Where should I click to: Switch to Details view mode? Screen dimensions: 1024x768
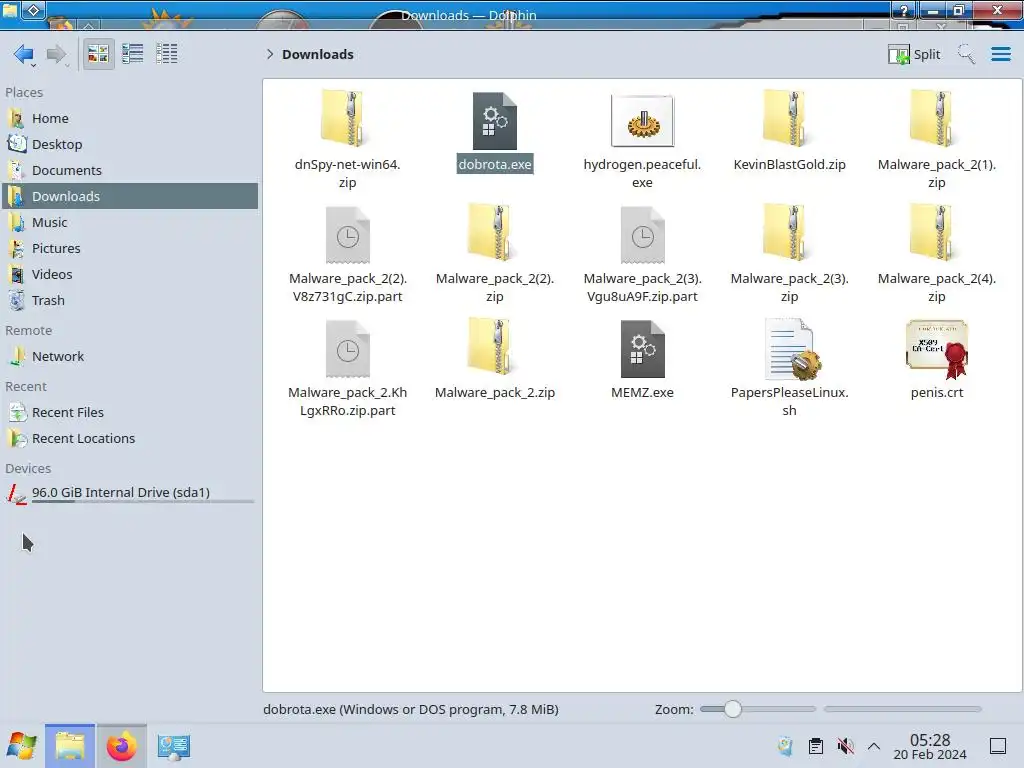pos(167,54)
